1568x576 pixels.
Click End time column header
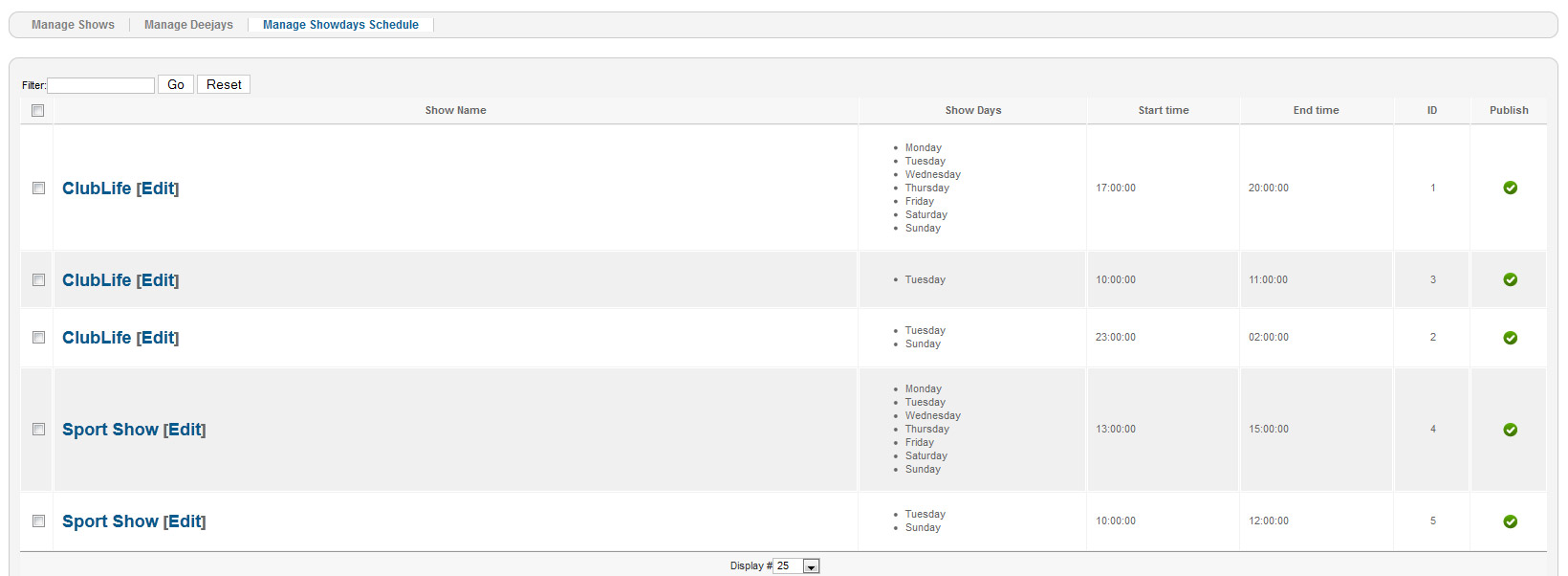[1317, 110]
